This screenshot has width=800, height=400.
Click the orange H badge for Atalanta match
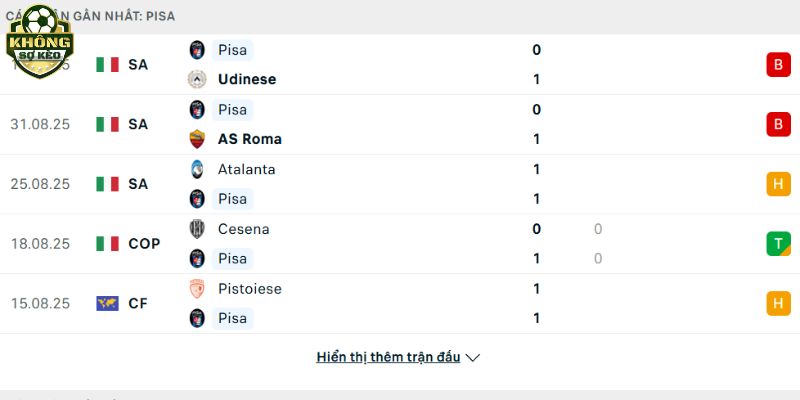(x=778, y=184)
